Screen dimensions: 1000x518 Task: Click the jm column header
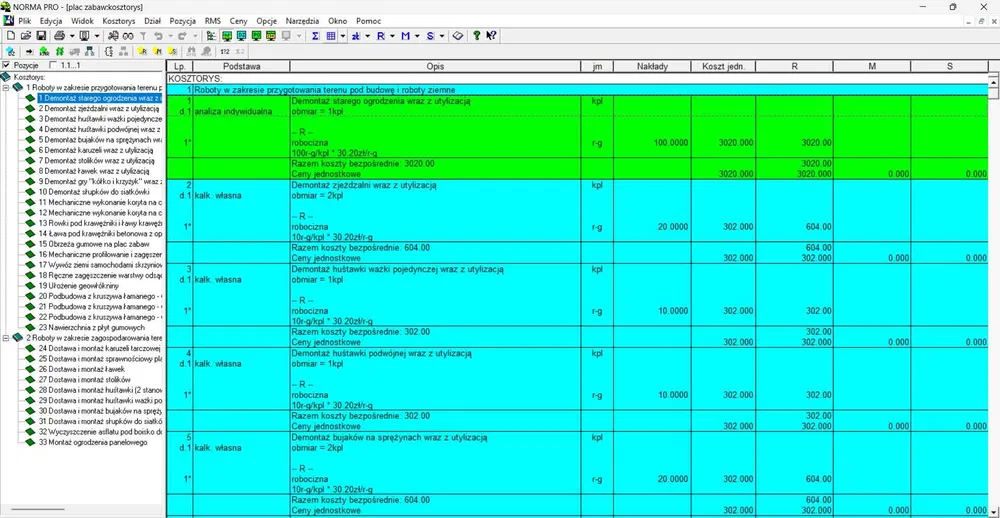(x=597, y=66)
